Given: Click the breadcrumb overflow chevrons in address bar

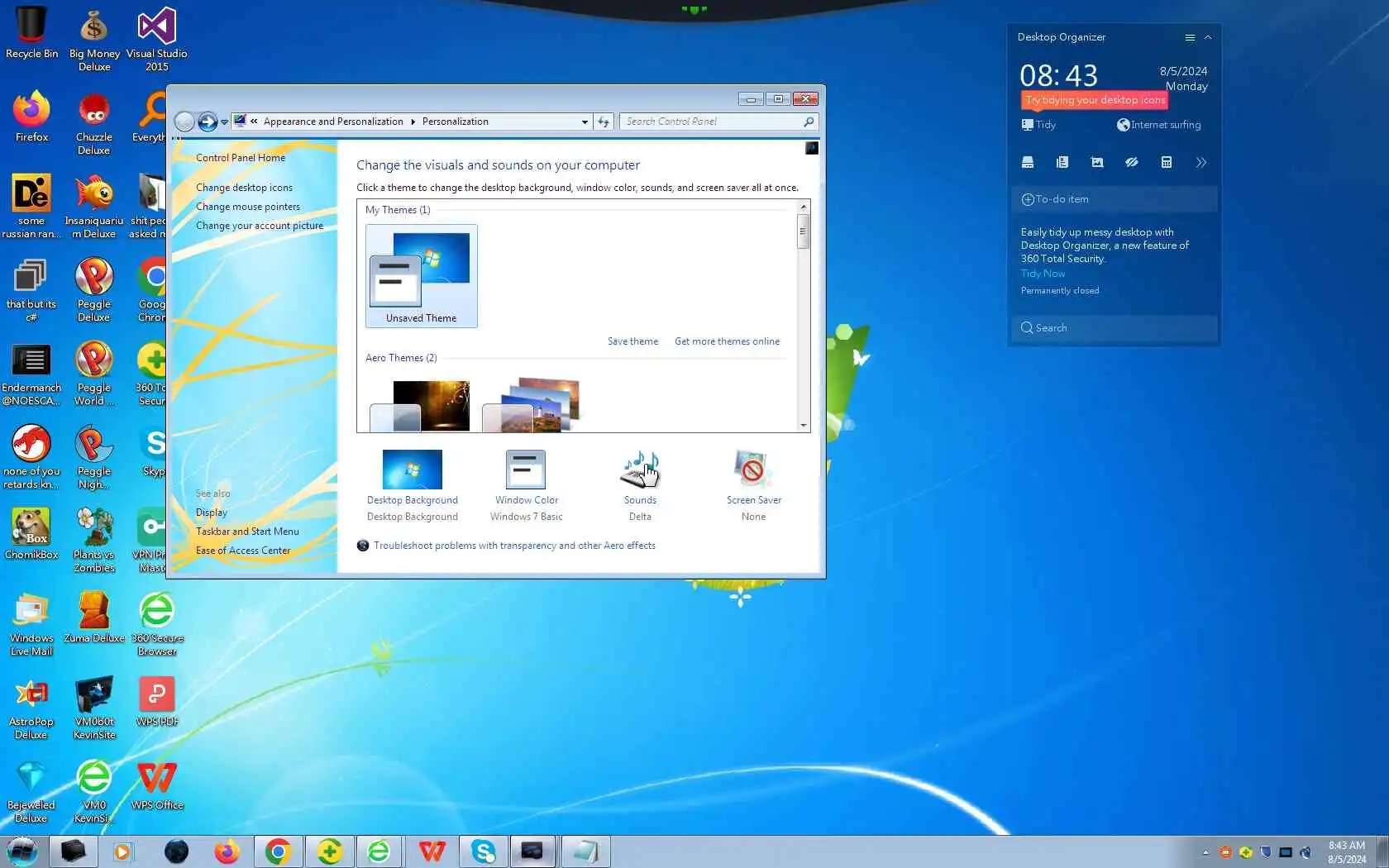Looking at the screenshot, I should [x=254, y=122].
